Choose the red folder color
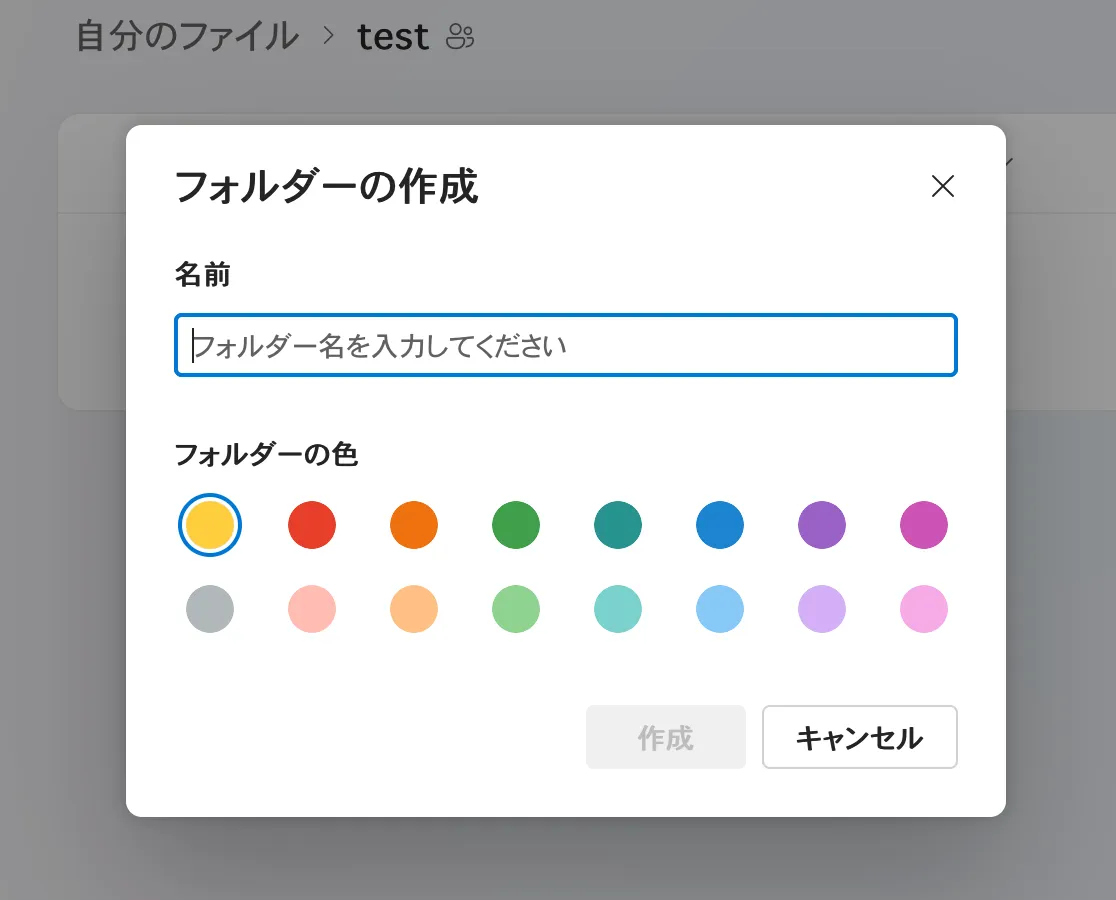 click(x=312, y=525)
